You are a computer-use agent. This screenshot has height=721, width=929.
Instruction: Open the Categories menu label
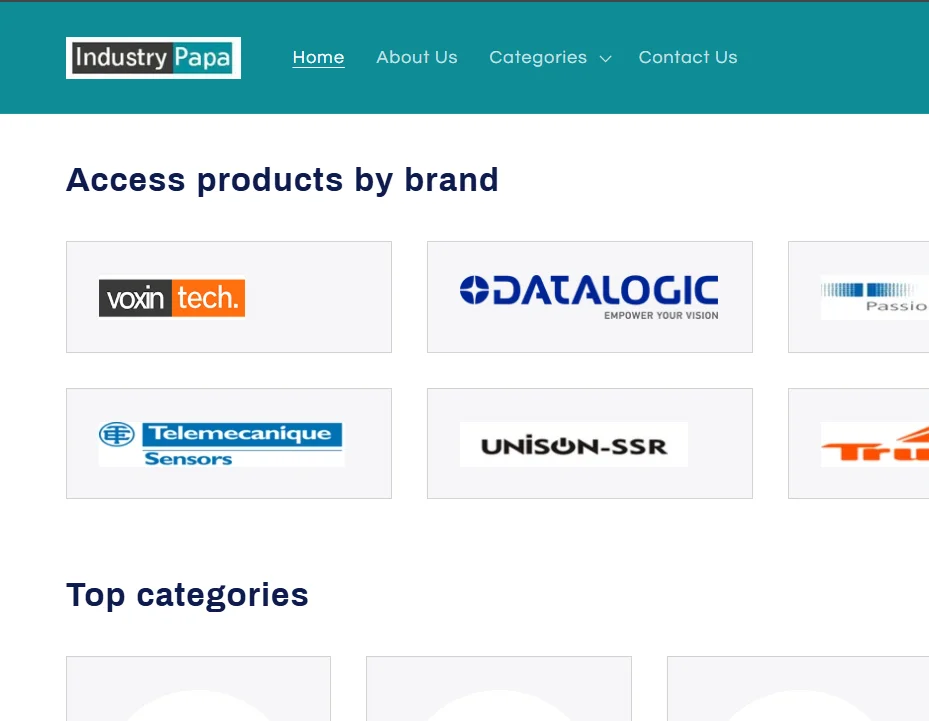(538, 58)
